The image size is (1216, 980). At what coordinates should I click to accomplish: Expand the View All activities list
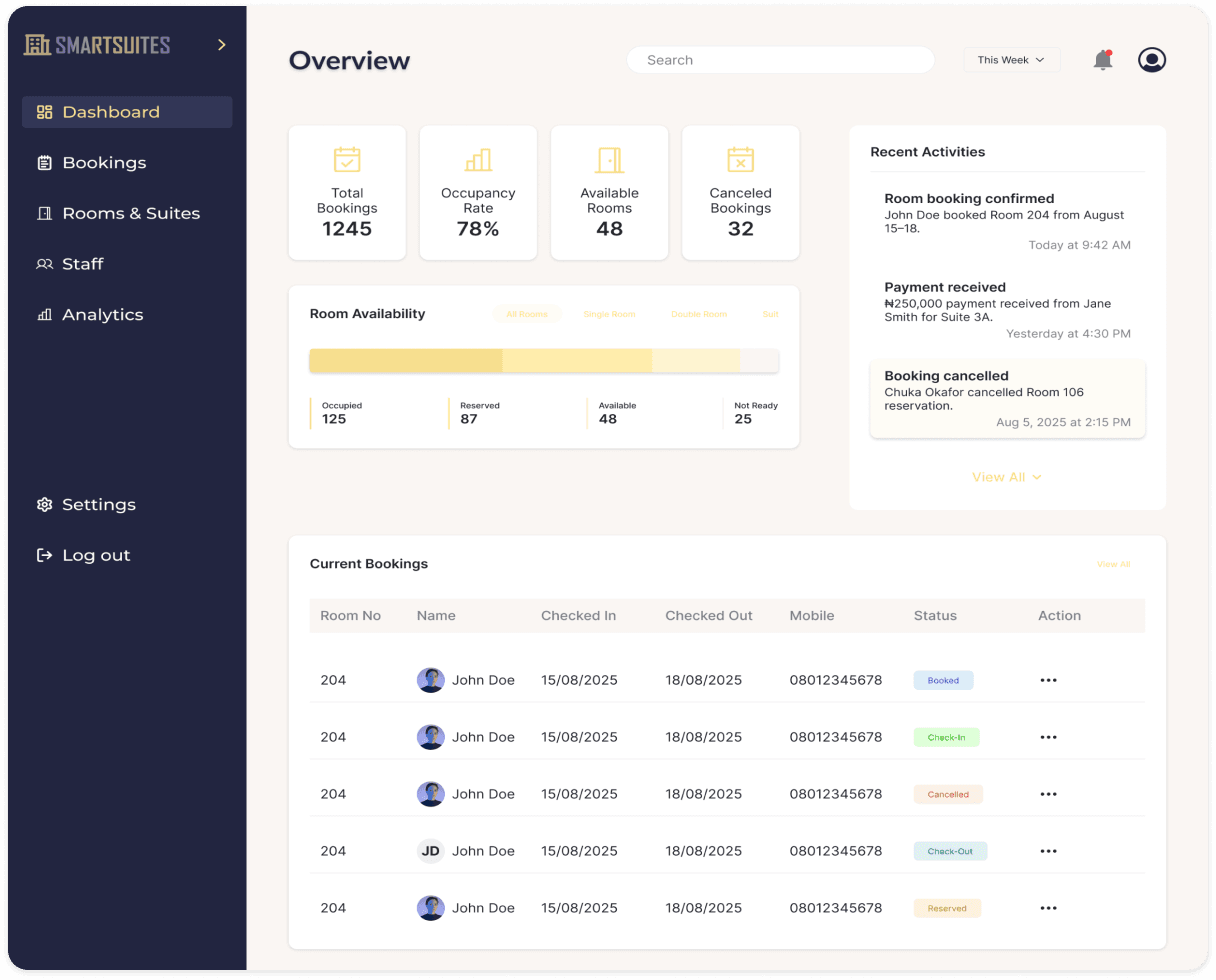pos(1007,477)
